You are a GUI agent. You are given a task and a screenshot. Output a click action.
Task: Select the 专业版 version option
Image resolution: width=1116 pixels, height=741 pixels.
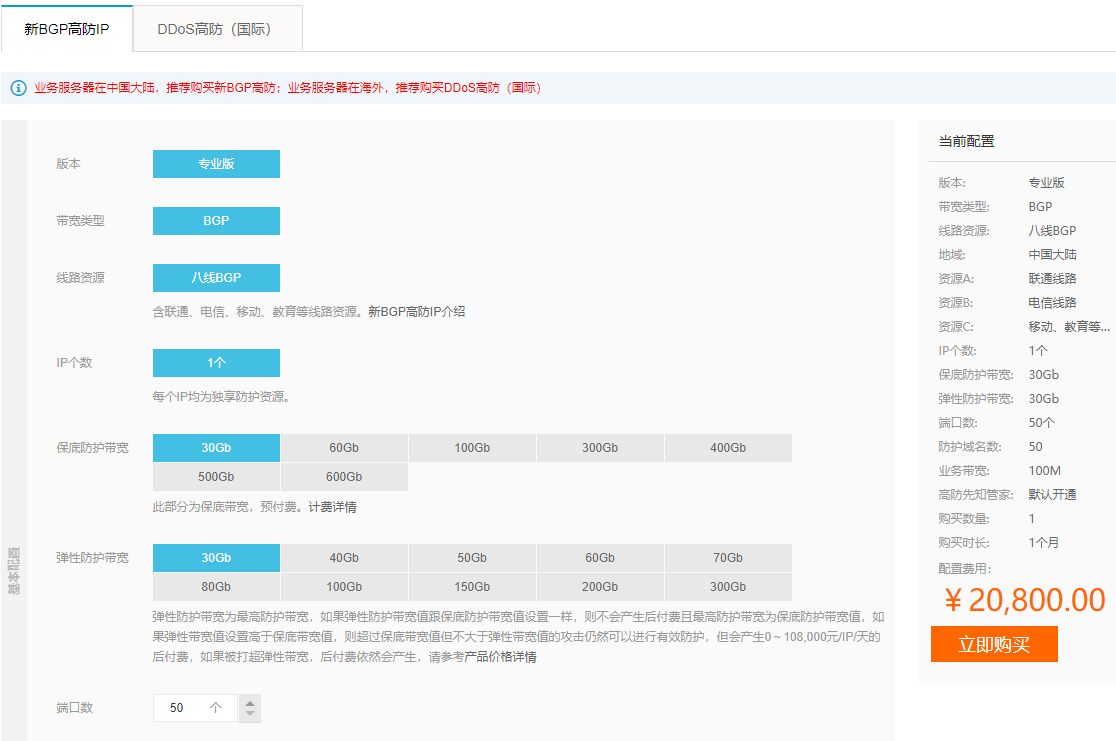216,164
